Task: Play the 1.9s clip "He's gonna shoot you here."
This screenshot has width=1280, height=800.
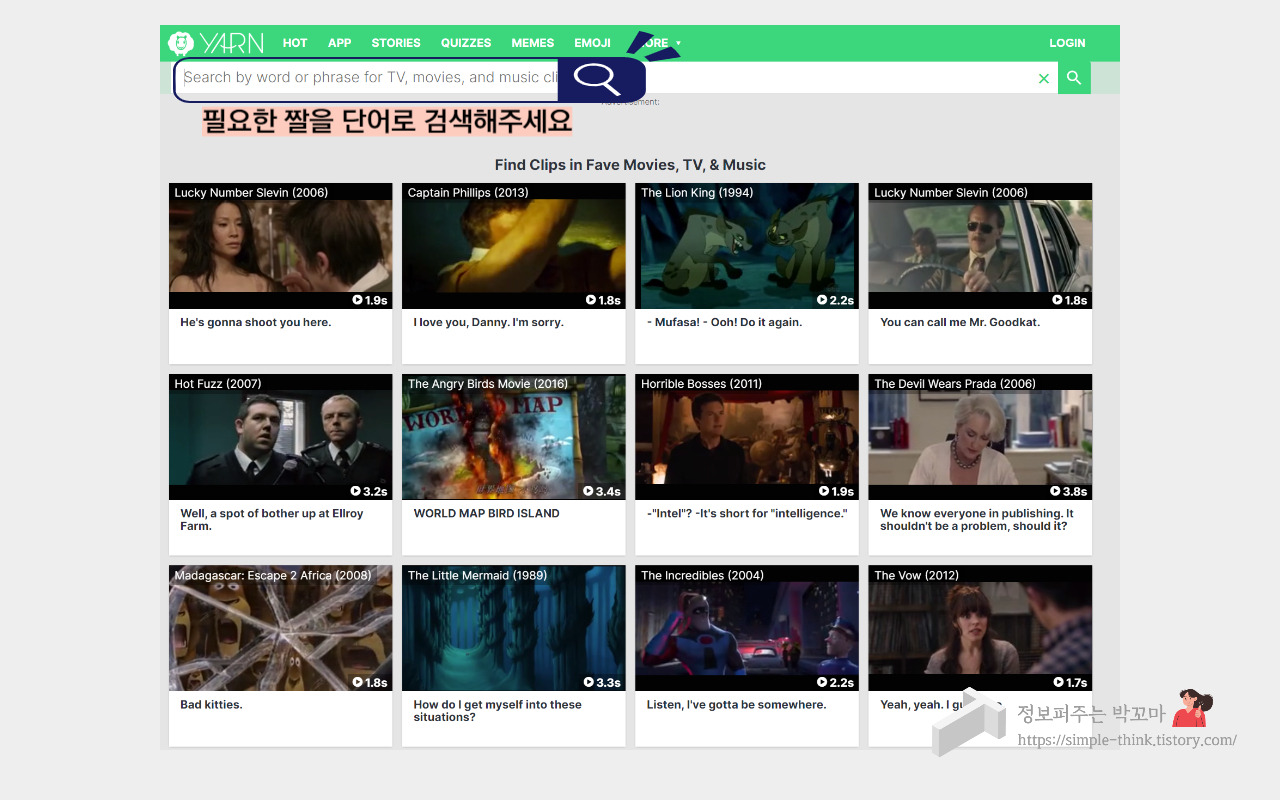Action: click(x=370, y=300)
